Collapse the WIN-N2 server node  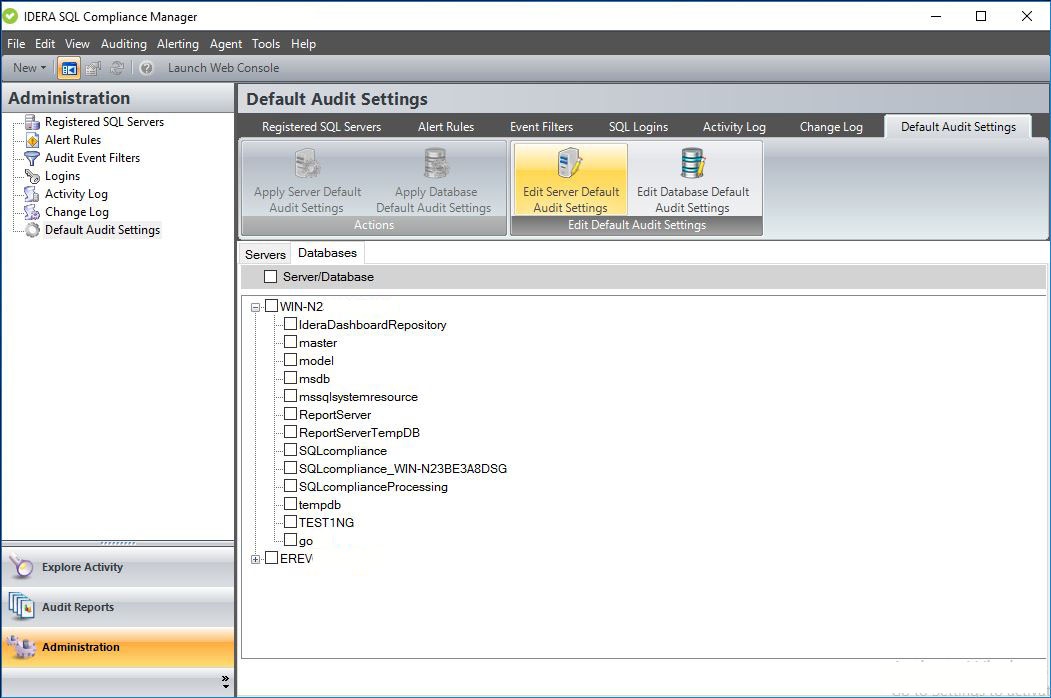click(x=256, y=307)
